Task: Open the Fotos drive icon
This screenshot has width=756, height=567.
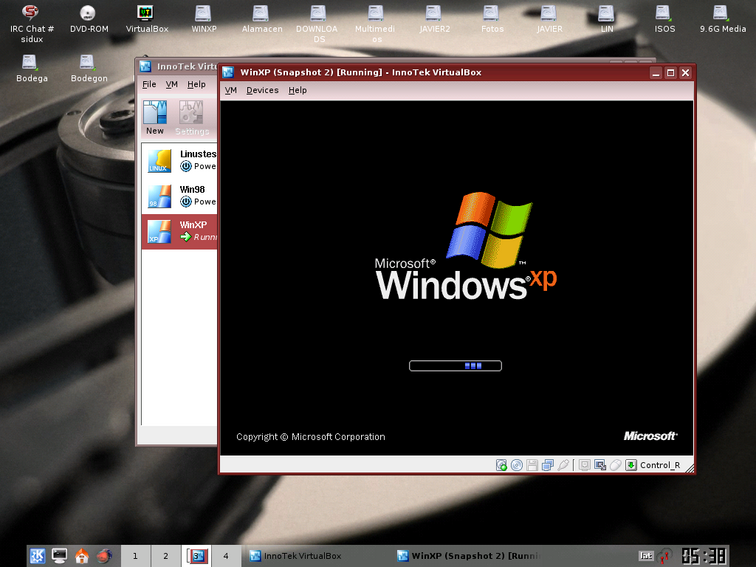Action: point(492,19)
